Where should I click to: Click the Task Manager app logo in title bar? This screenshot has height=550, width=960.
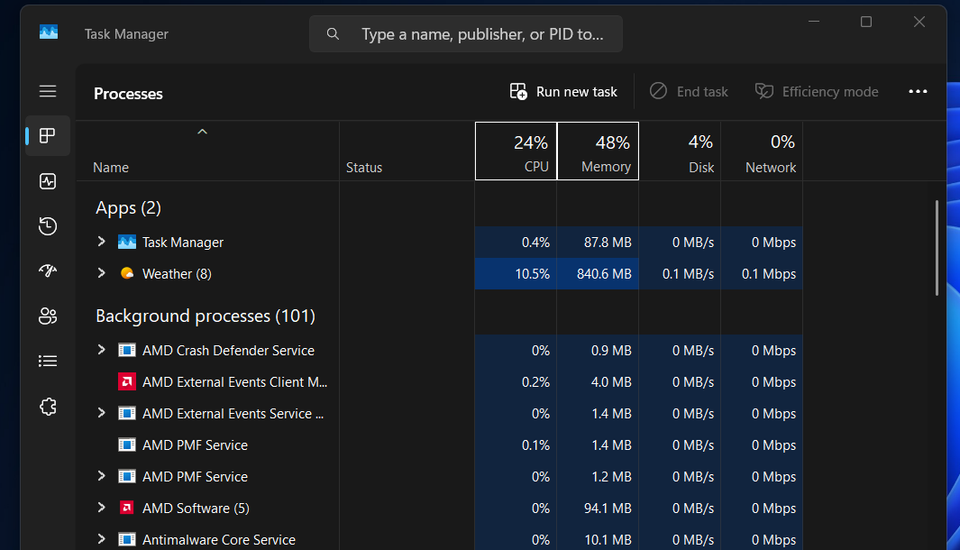(49, 32)
